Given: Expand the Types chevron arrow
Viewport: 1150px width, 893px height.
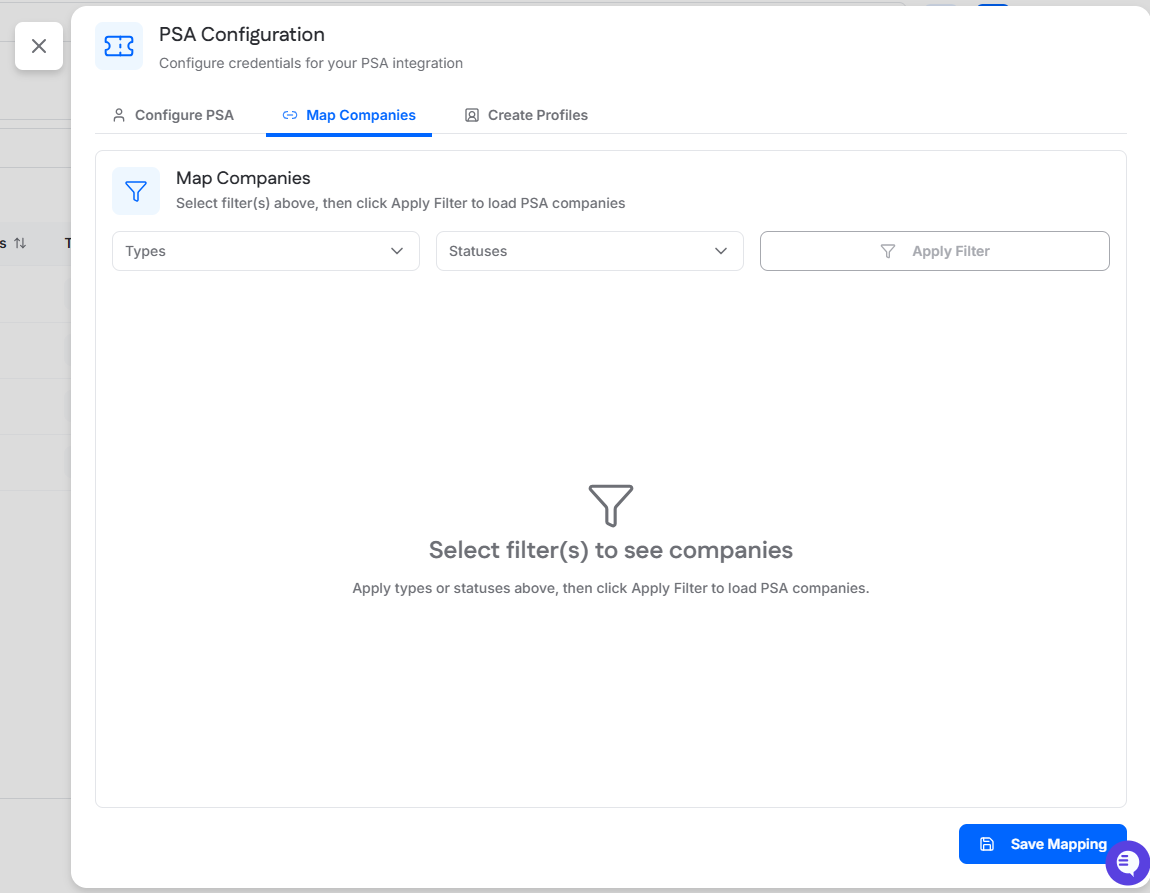Looking at the screenshot, I should click(x=397, y=251).
